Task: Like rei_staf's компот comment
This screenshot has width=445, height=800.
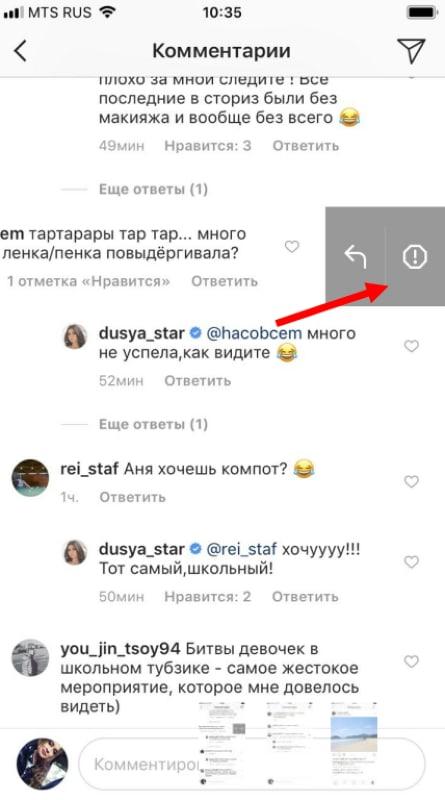Action: (411, 481)
